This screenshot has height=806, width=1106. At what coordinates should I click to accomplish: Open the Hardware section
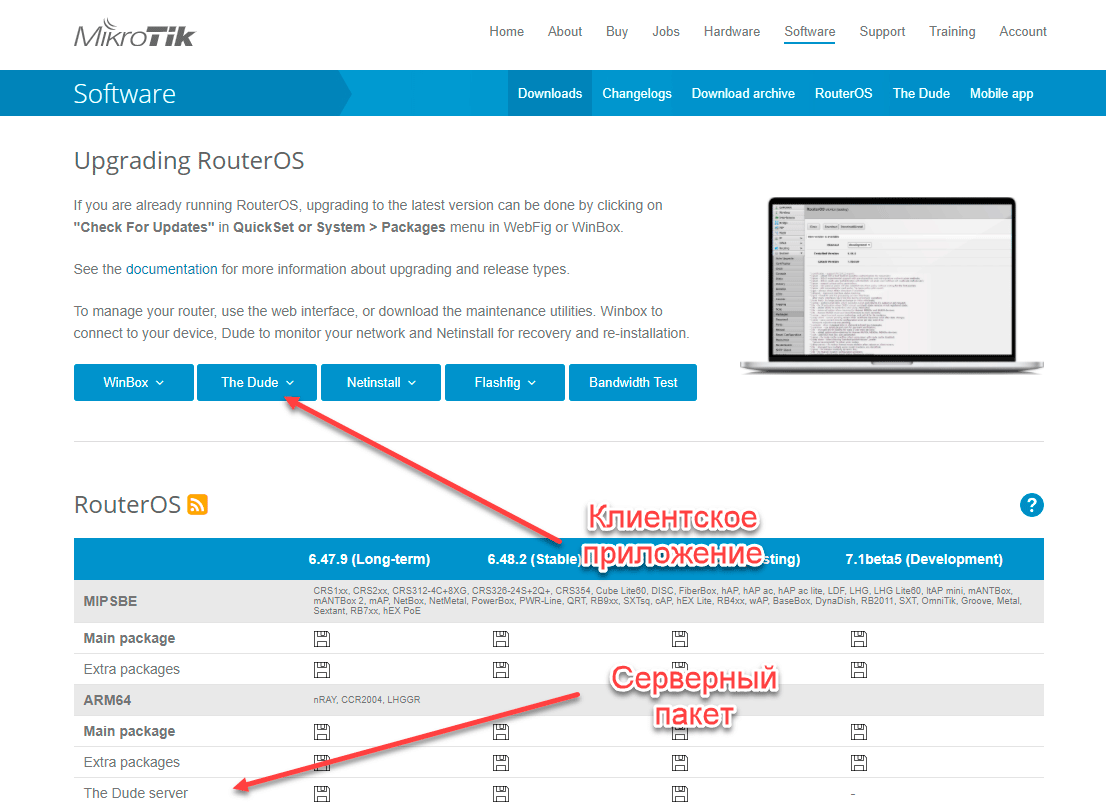pos(731,32)
